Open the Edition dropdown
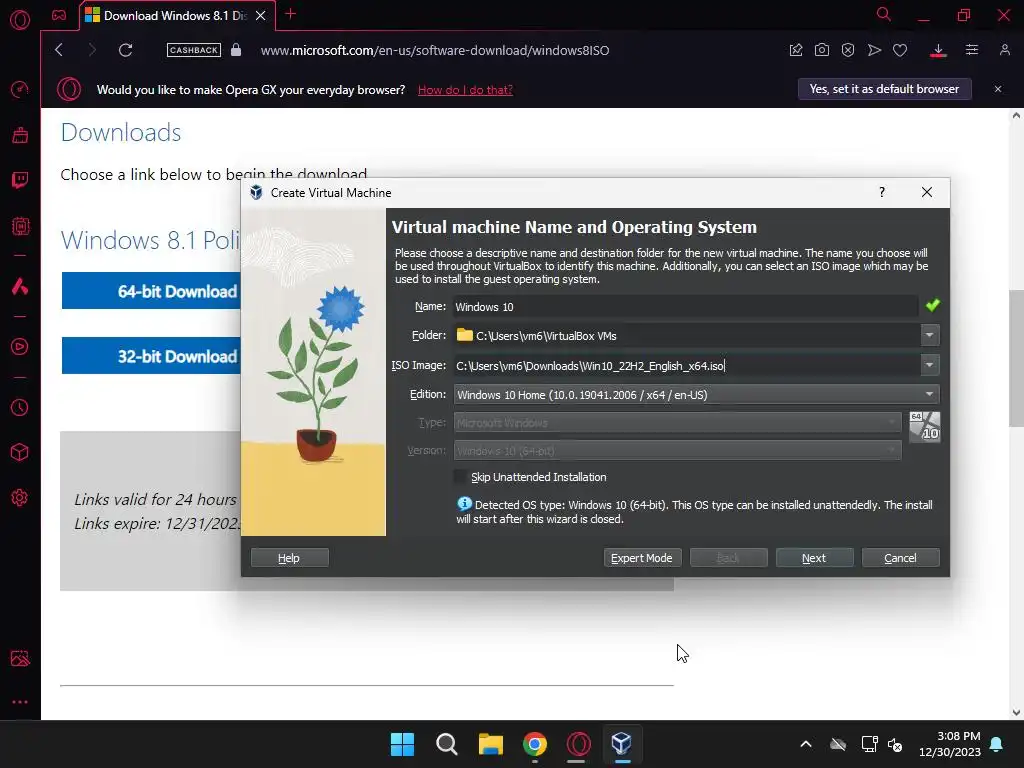This screenshot has height=768, width=1024. pos(696,394)
